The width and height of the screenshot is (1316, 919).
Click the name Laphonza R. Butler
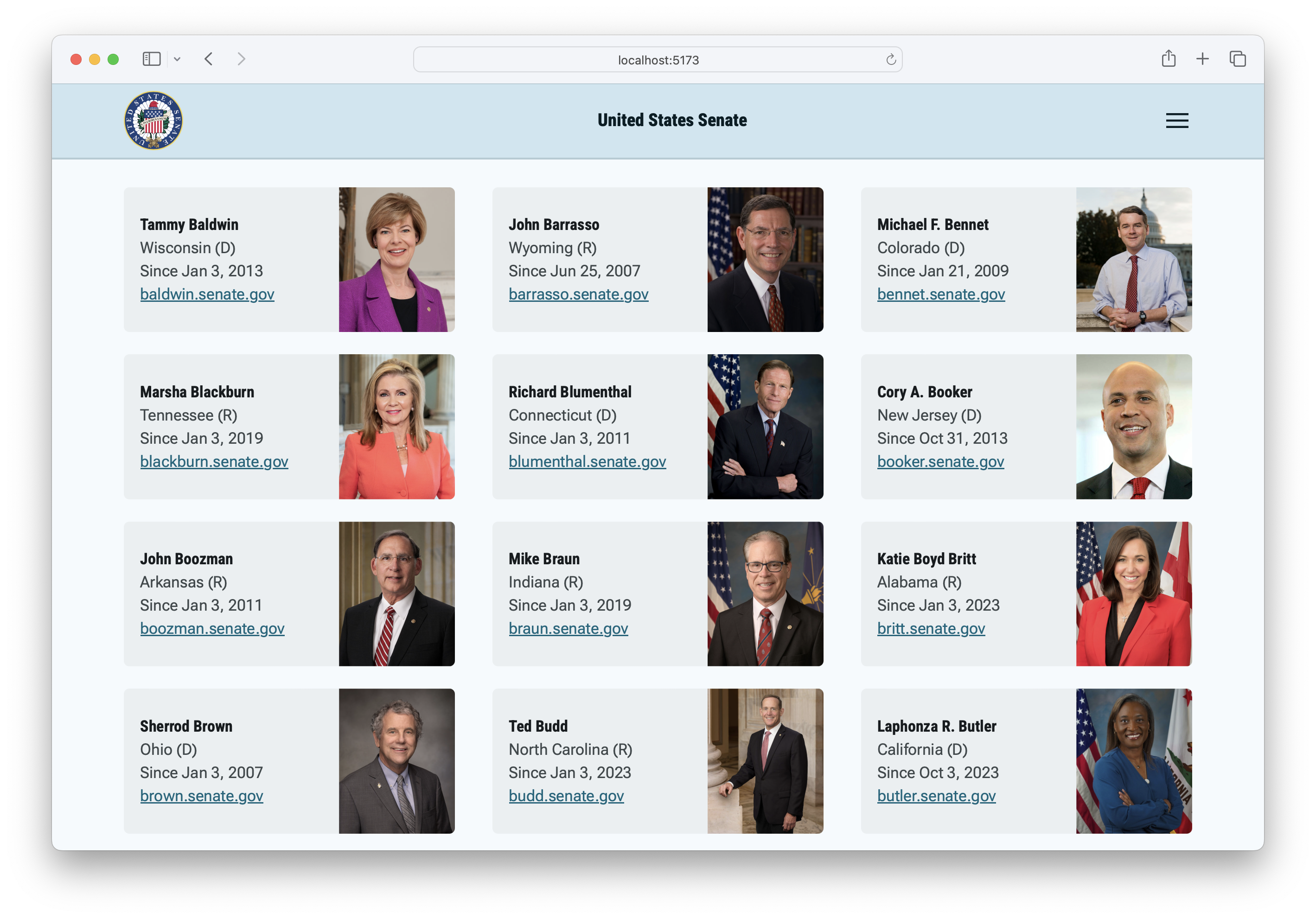coord(937,726)
